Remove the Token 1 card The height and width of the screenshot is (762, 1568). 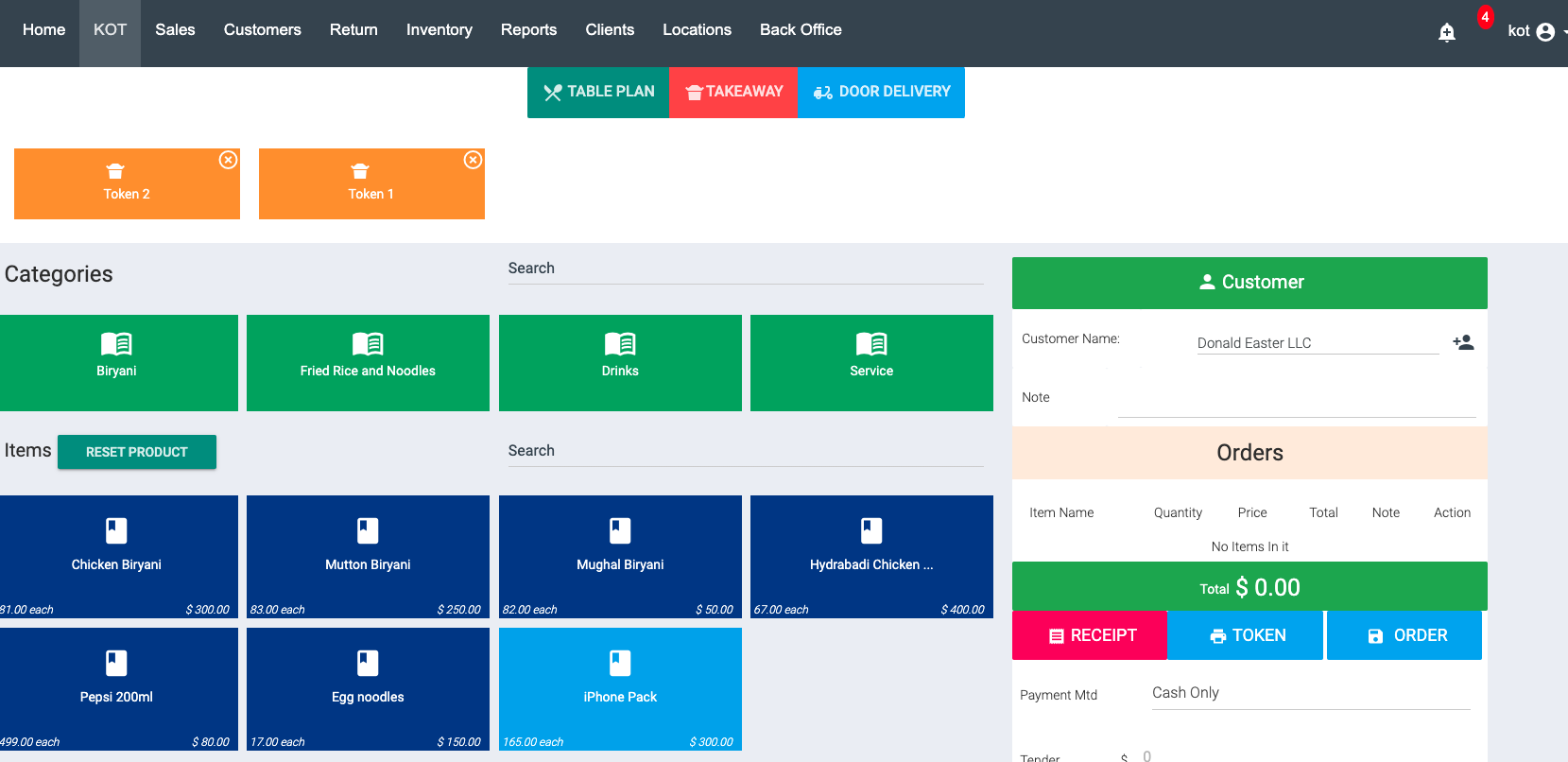pos(473,160)
